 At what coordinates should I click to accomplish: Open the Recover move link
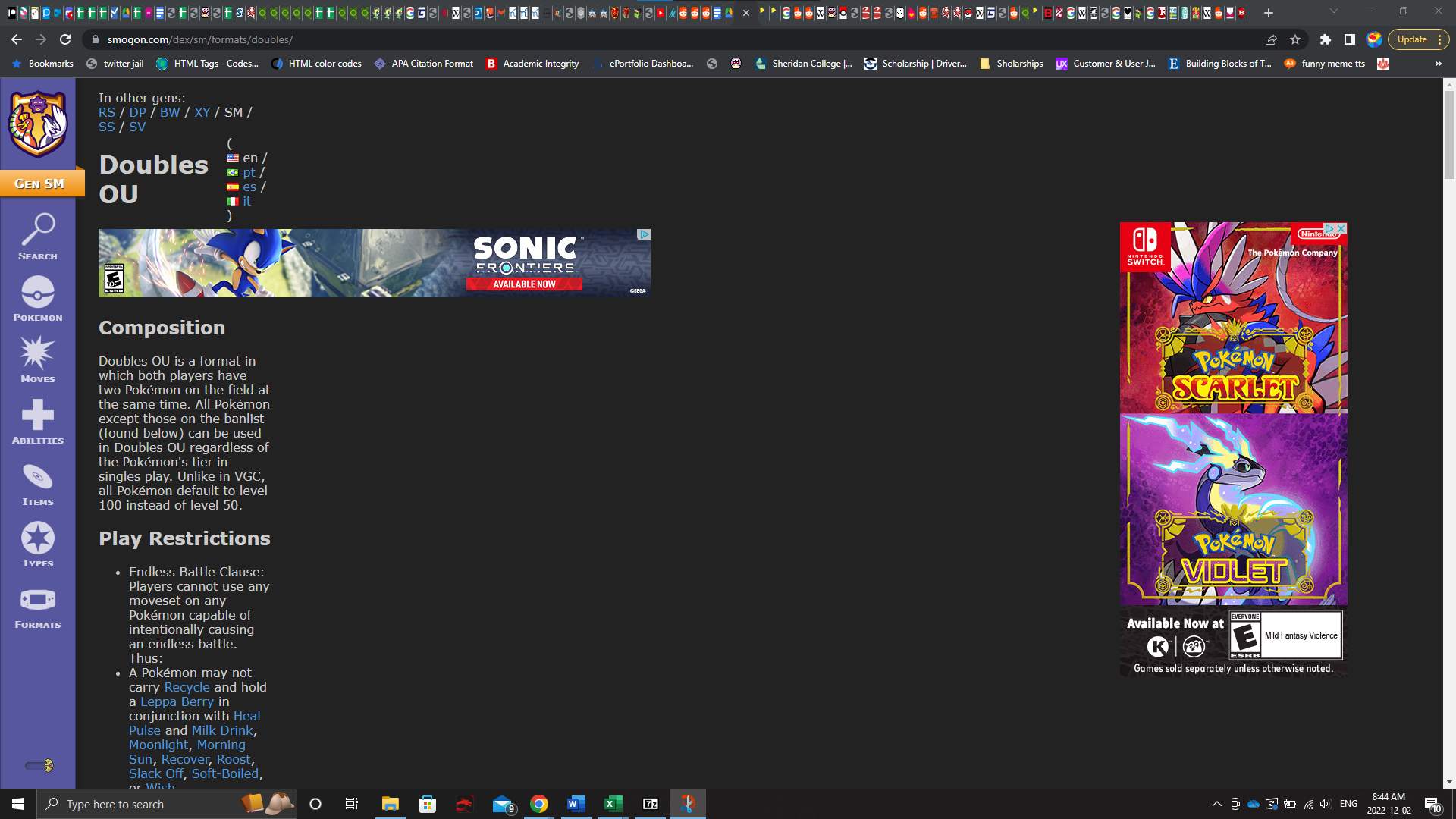[x=185, y=759]
